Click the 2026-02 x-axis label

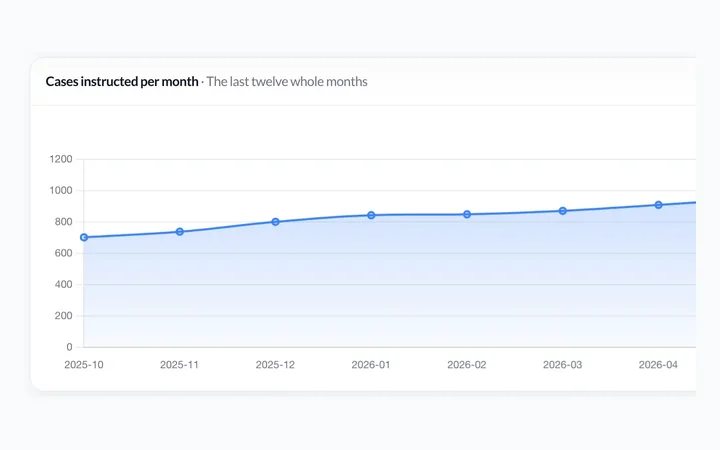click(467, 365)
